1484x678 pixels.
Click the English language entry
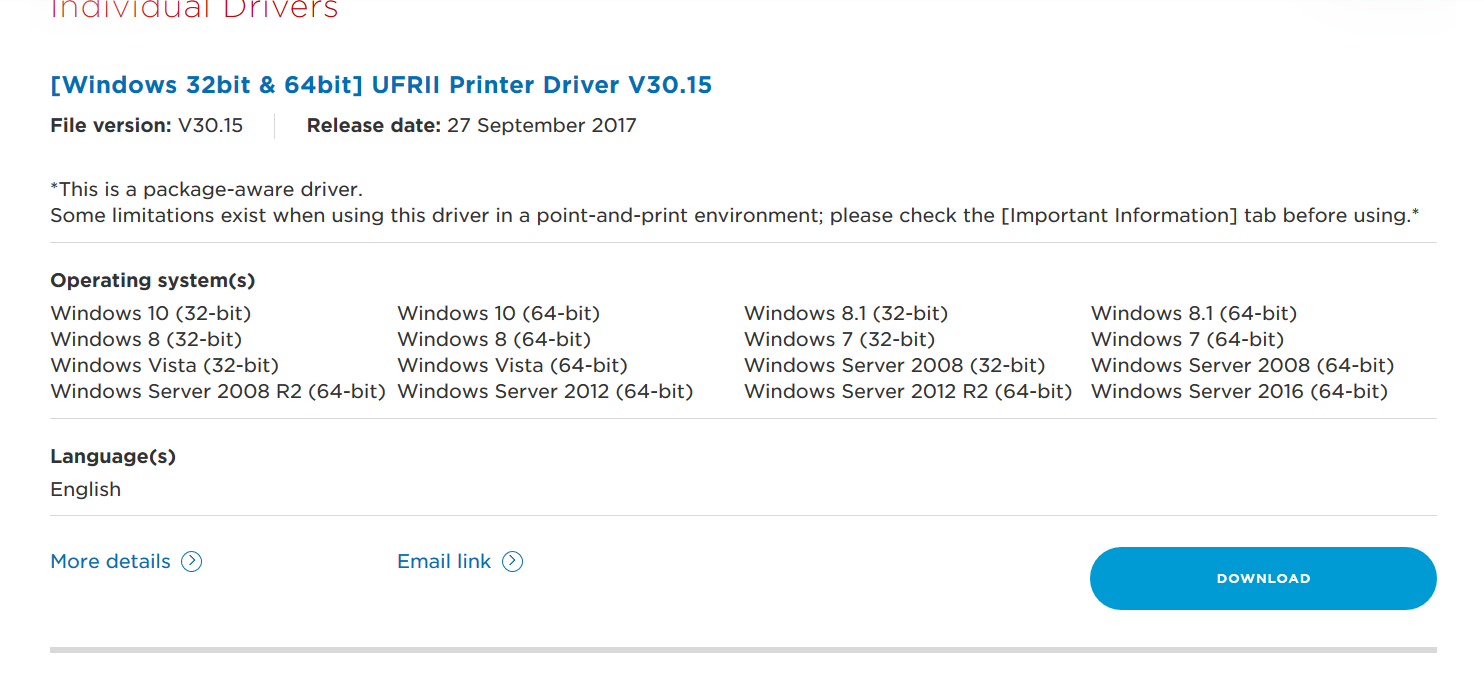click(x=86, y=489)
